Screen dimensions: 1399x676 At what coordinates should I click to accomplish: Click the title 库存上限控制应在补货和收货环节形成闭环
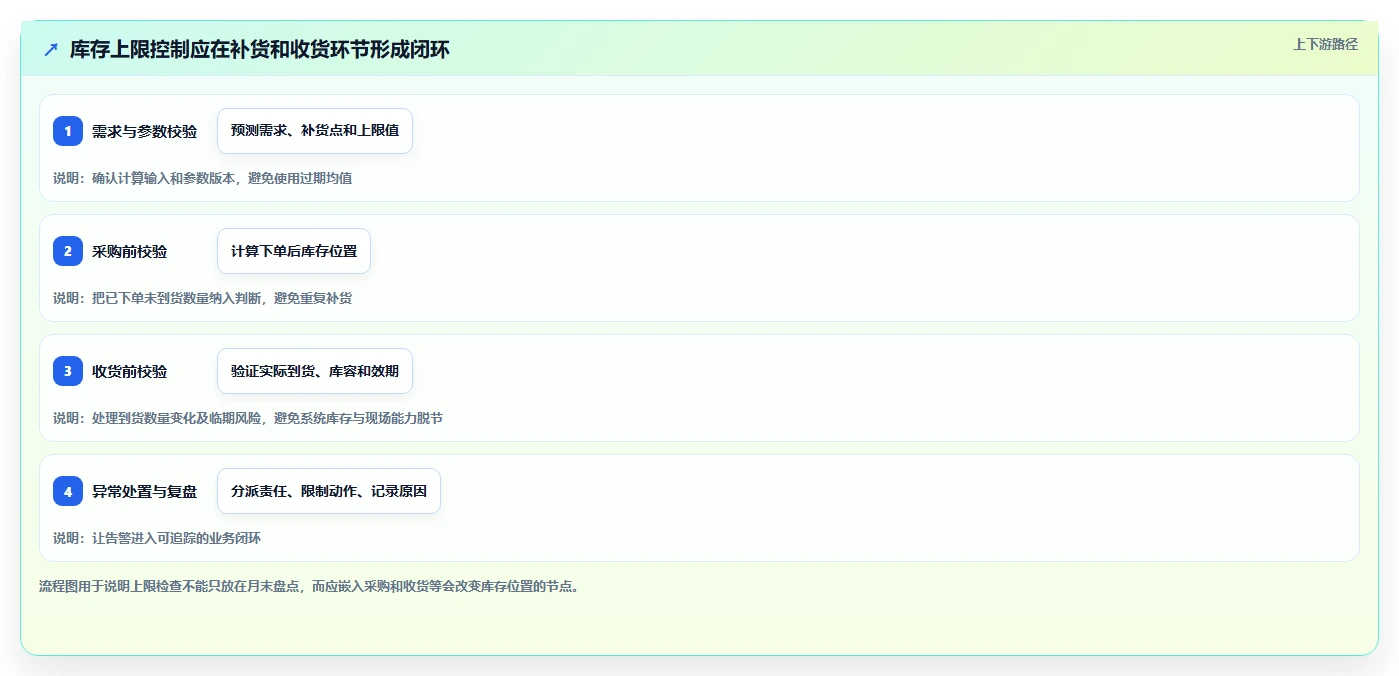(260, 49)
